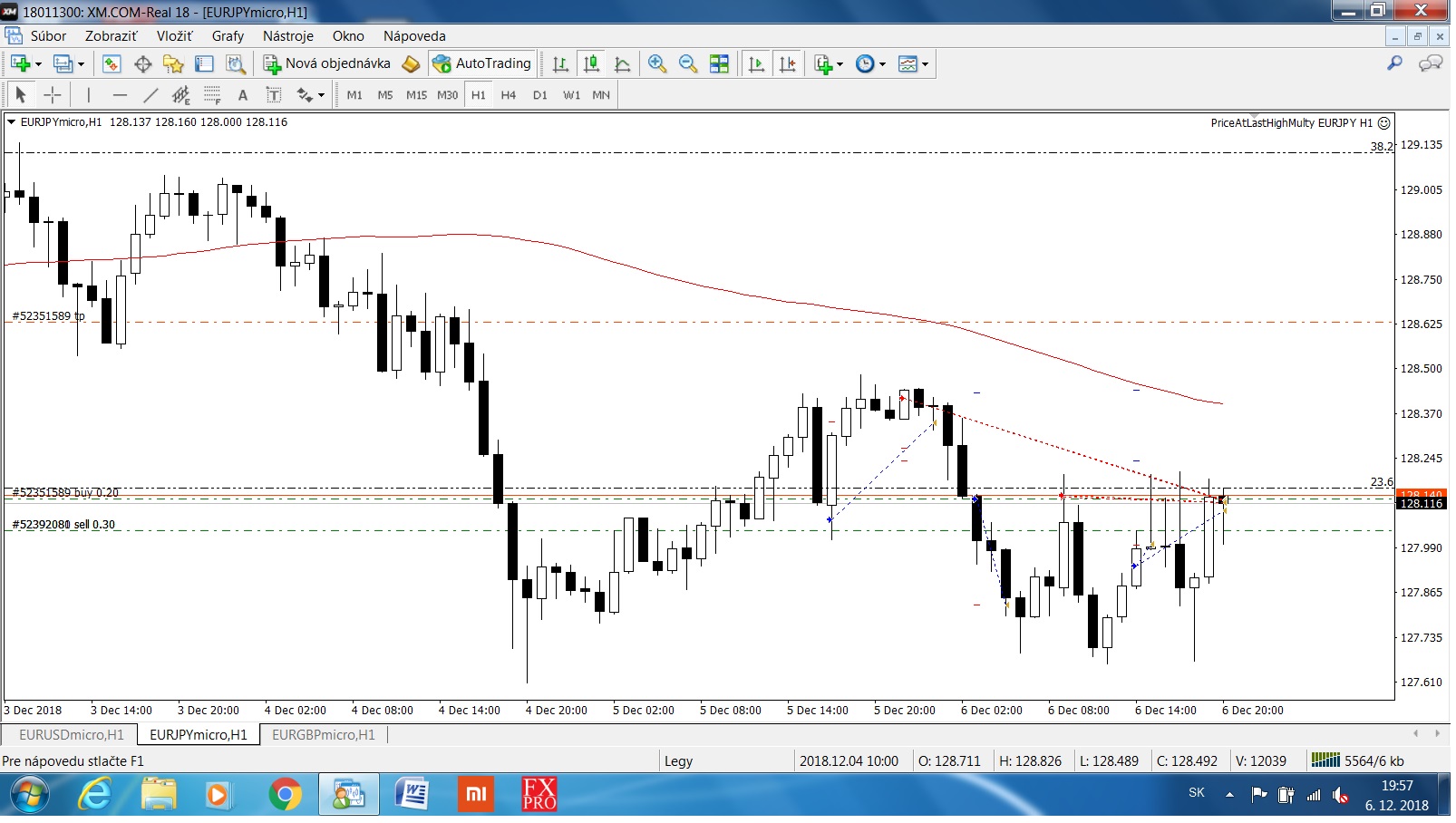Switch chart to candlestick display
1456x823 pixels.
pos(591,63)
